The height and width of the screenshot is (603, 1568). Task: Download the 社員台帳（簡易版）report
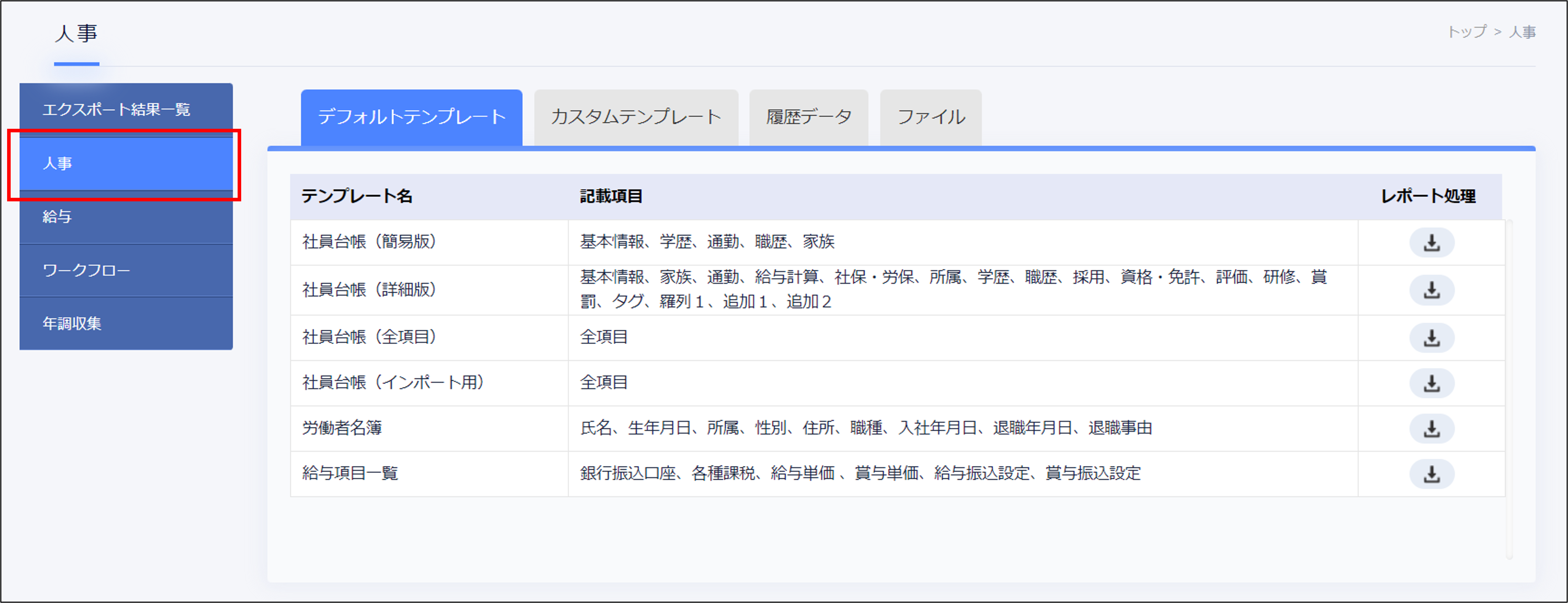(1431, 242)
